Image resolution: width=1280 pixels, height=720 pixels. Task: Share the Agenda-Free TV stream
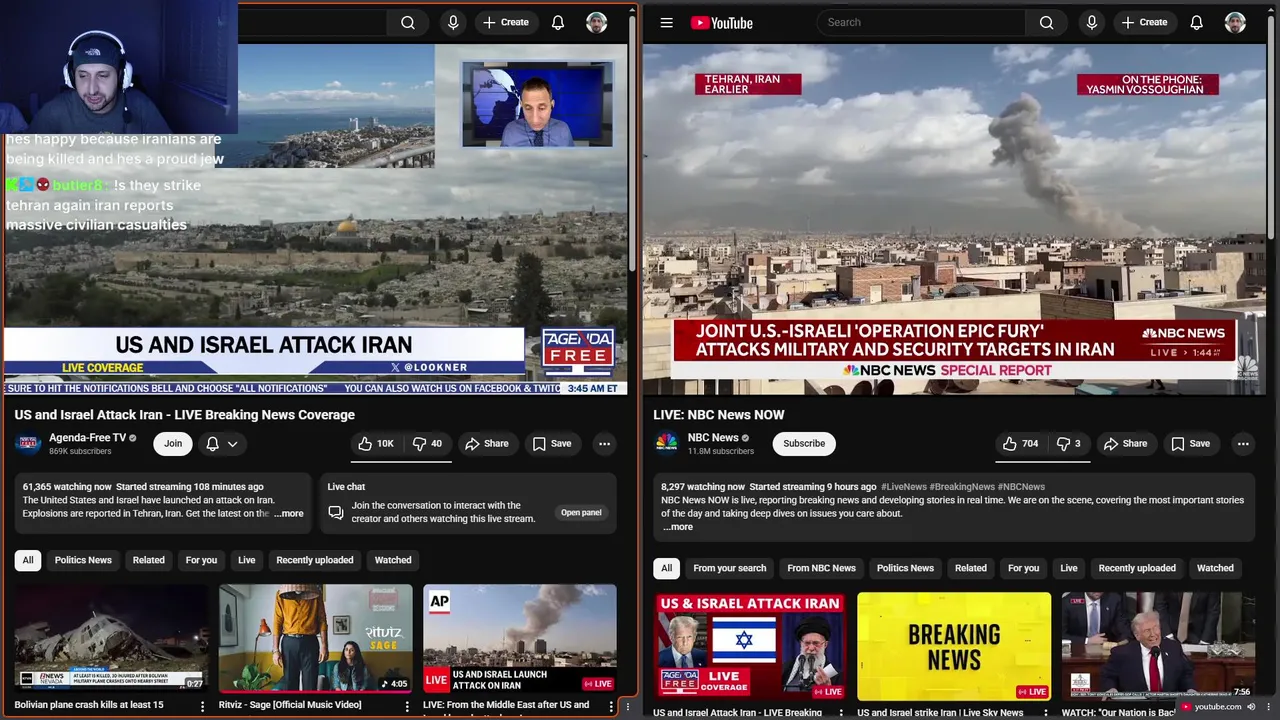[x=486, y=444]
